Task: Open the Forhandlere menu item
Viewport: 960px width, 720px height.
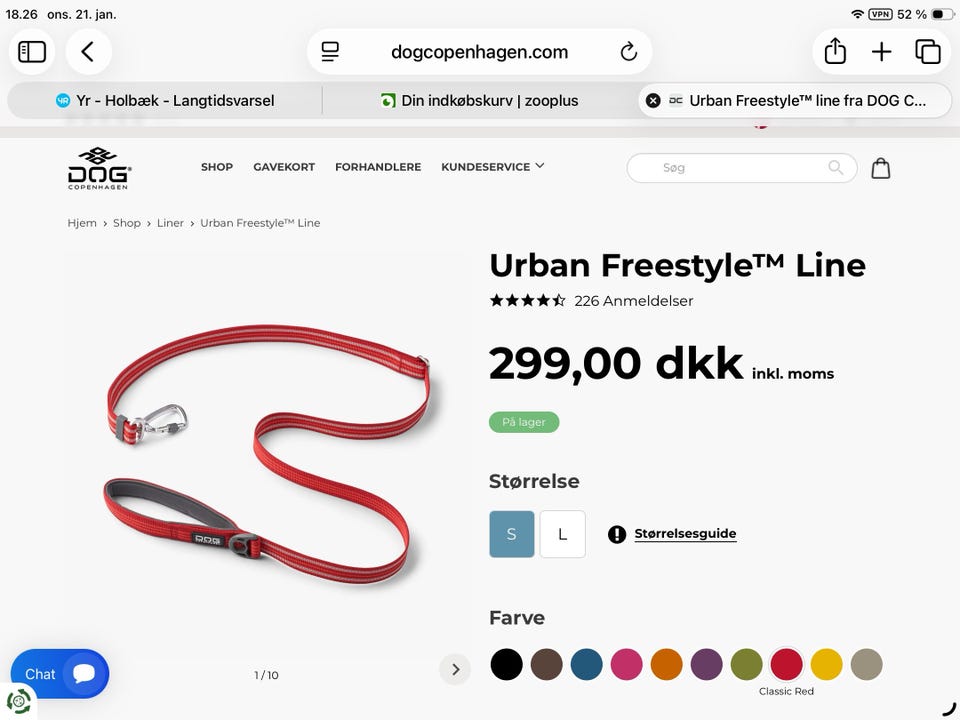Action: pyautogui.click(x=378, y=167)
